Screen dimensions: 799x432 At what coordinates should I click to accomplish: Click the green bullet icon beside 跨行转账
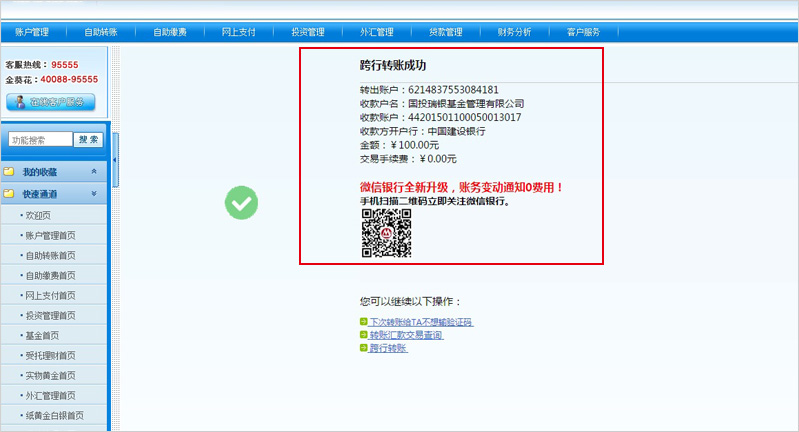click(363, 349)
